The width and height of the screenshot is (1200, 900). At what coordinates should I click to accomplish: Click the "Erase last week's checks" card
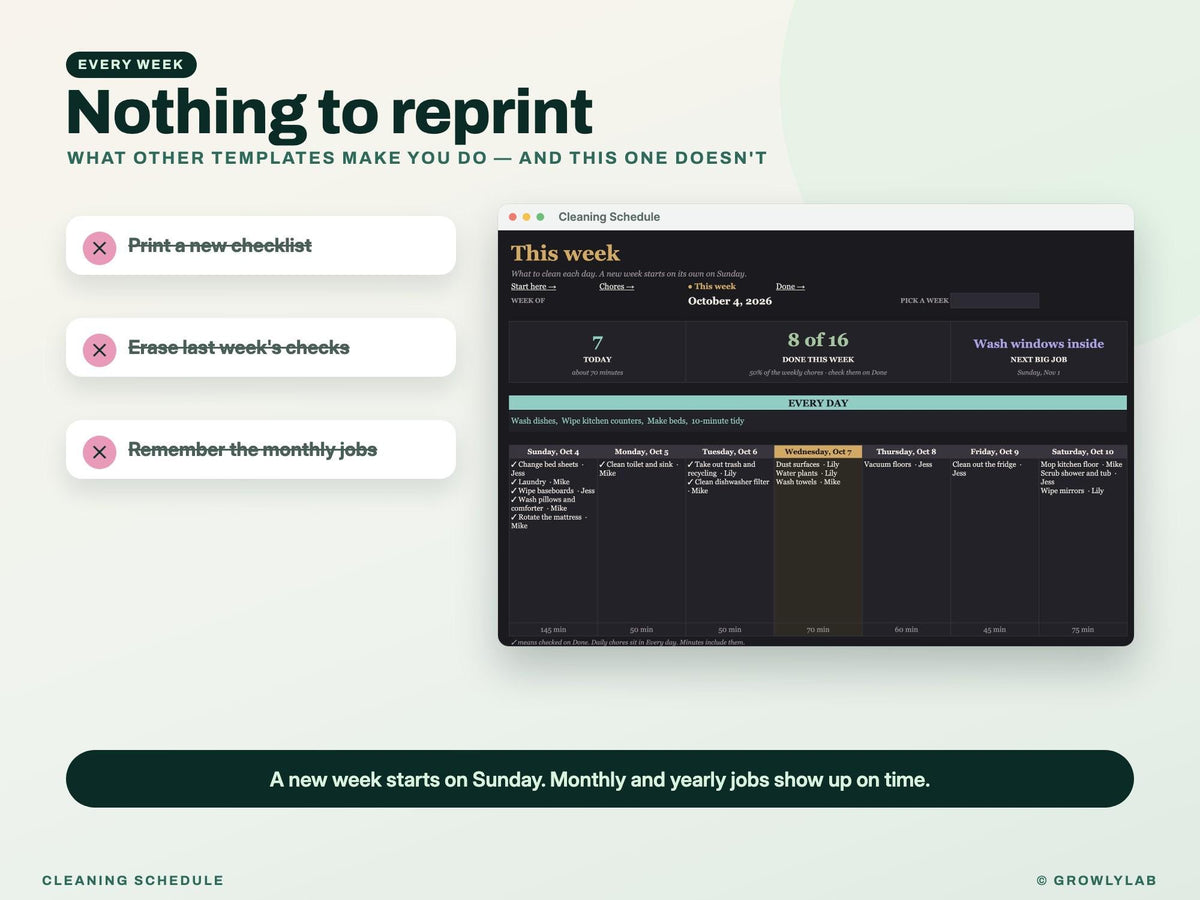tap(261, 348)
